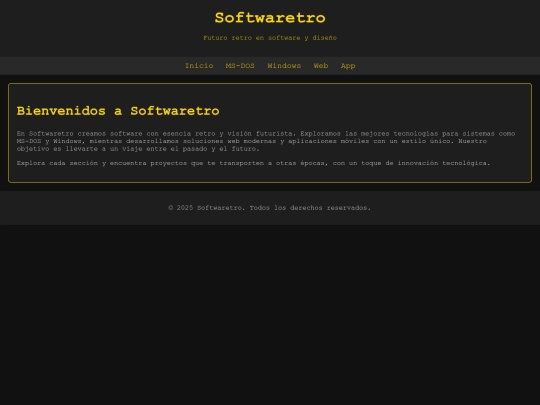Navigate to the App section

click(348, 66)
